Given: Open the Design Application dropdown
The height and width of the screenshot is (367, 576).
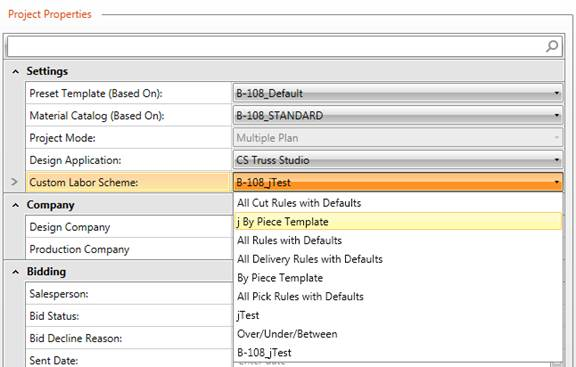Looking at the screenshot, I should pyautogui.click(x=398, y=160).
